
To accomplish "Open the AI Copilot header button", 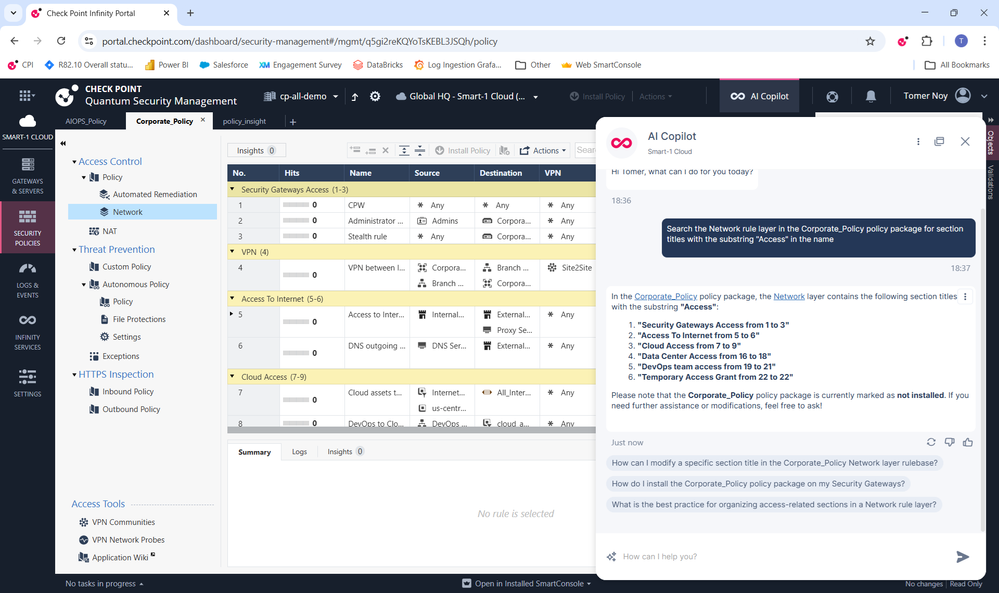I will point(759,96).
